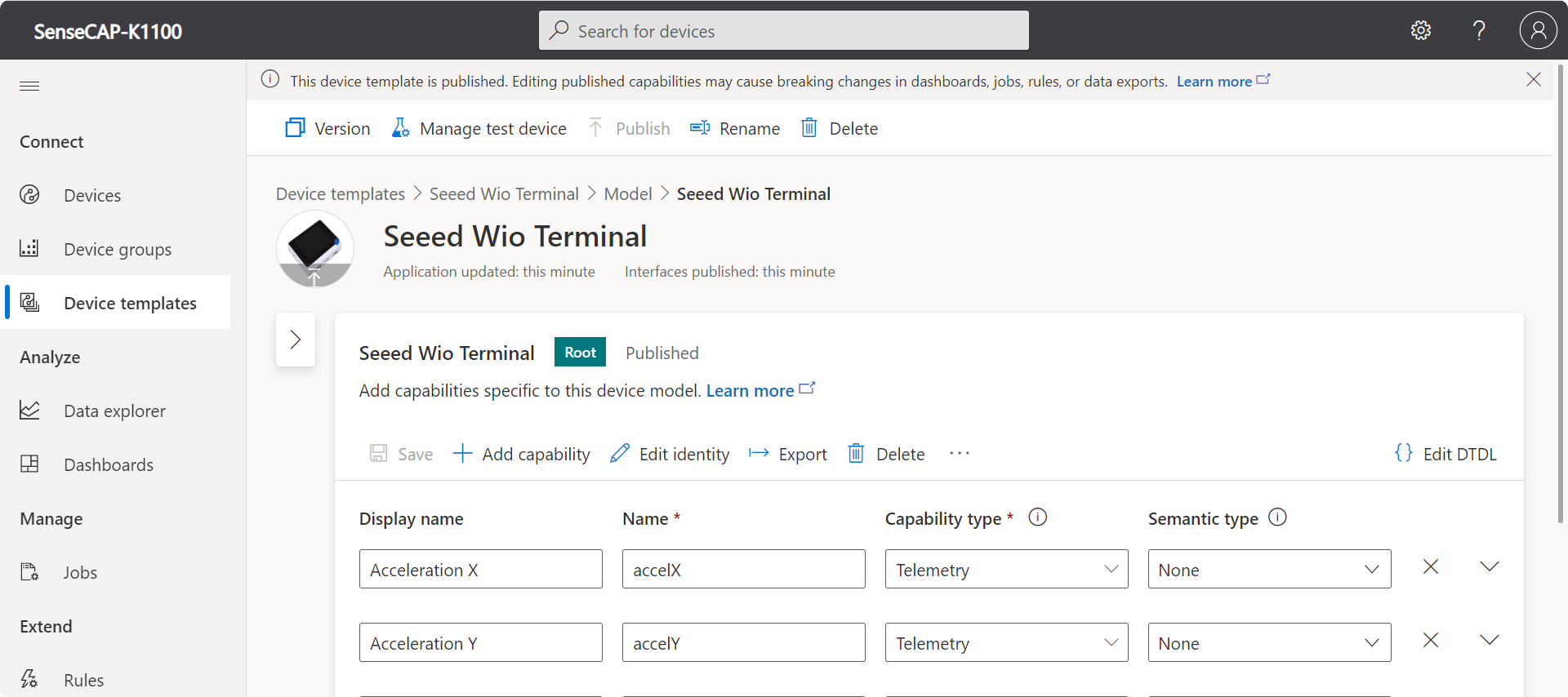Edit the accelY name field
This screenshot has width=1568, height=697.
[744, 642]
